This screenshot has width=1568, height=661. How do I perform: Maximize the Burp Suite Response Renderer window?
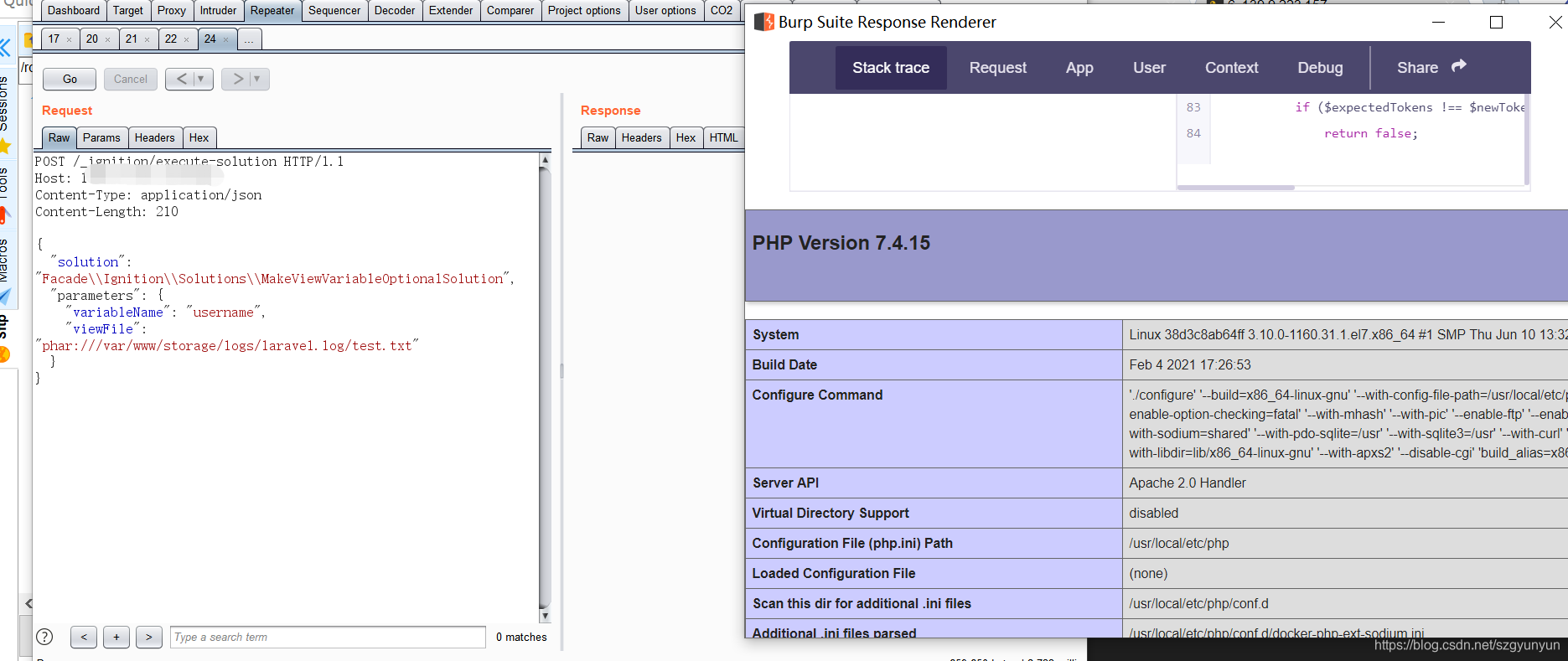[1496, 23]
